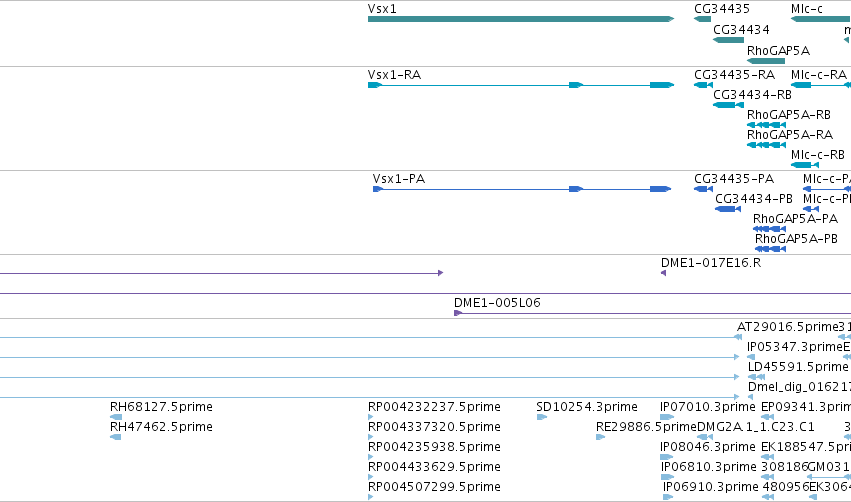Click the DME1-005L06 BAC label
851x502 pixels.
pos(497,303)
